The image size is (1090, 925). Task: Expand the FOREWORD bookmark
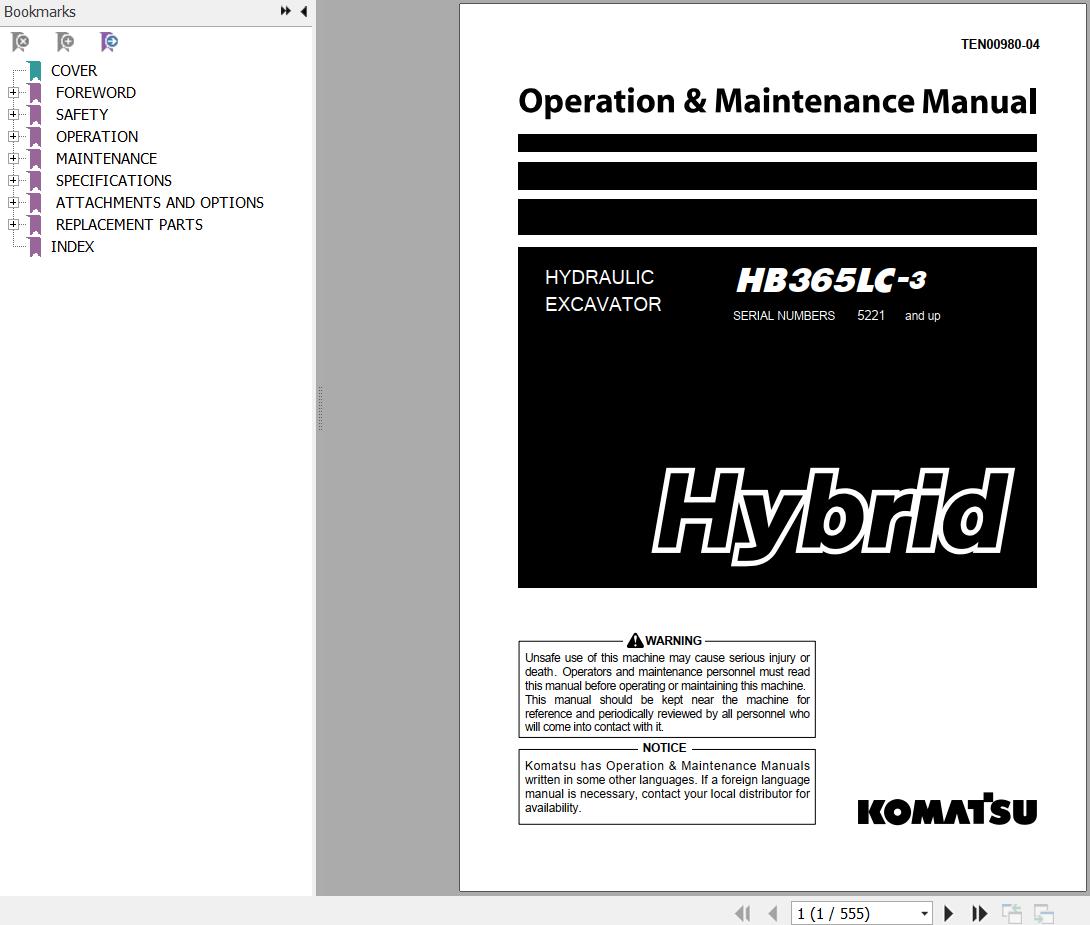click(13, 92)
